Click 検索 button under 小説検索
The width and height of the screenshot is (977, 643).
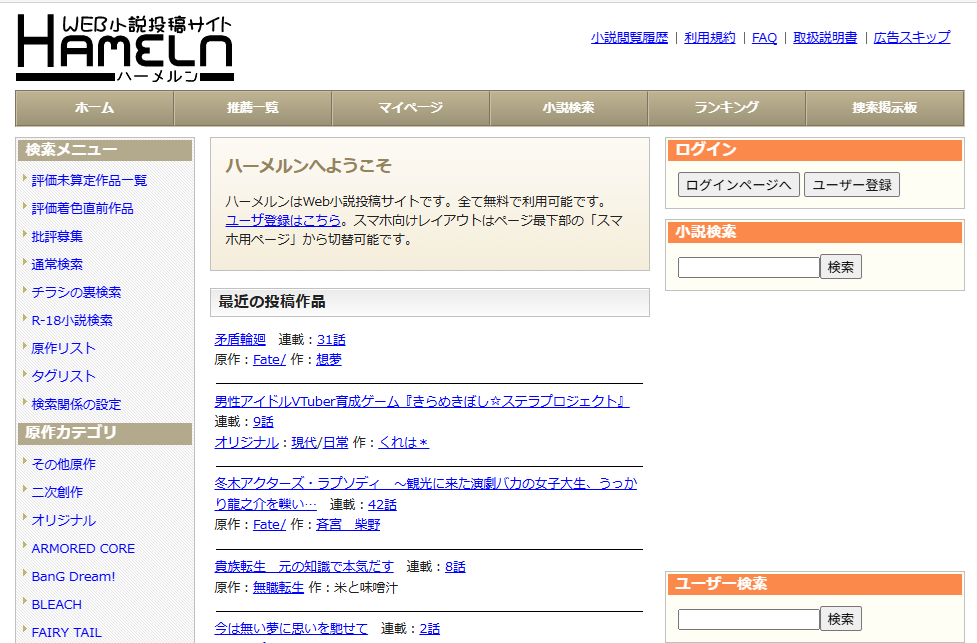(840, 267)
